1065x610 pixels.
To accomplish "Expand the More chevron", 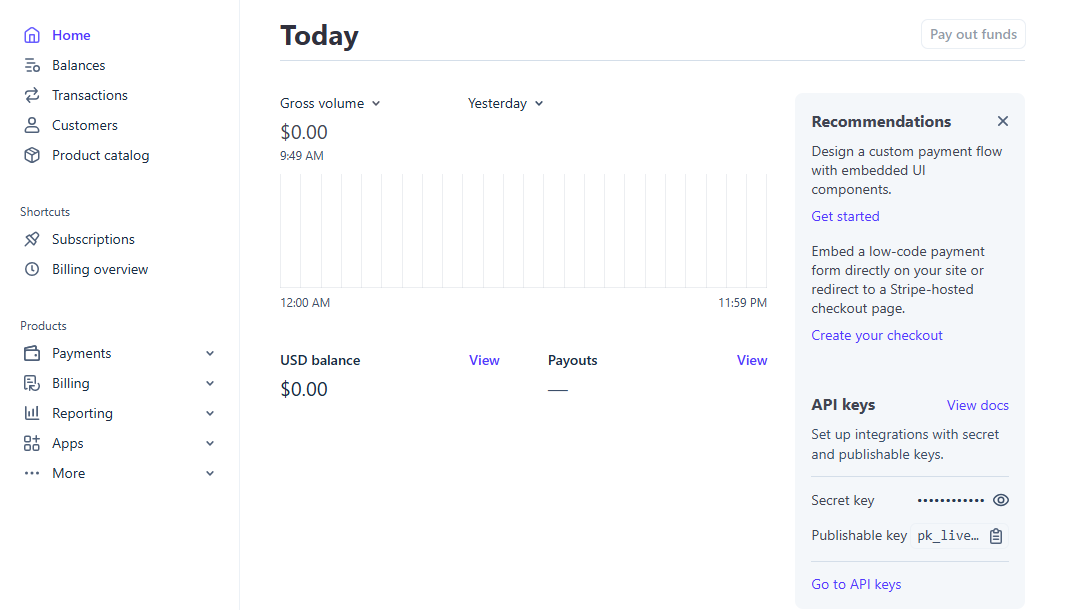I will (x=210, y=473).
